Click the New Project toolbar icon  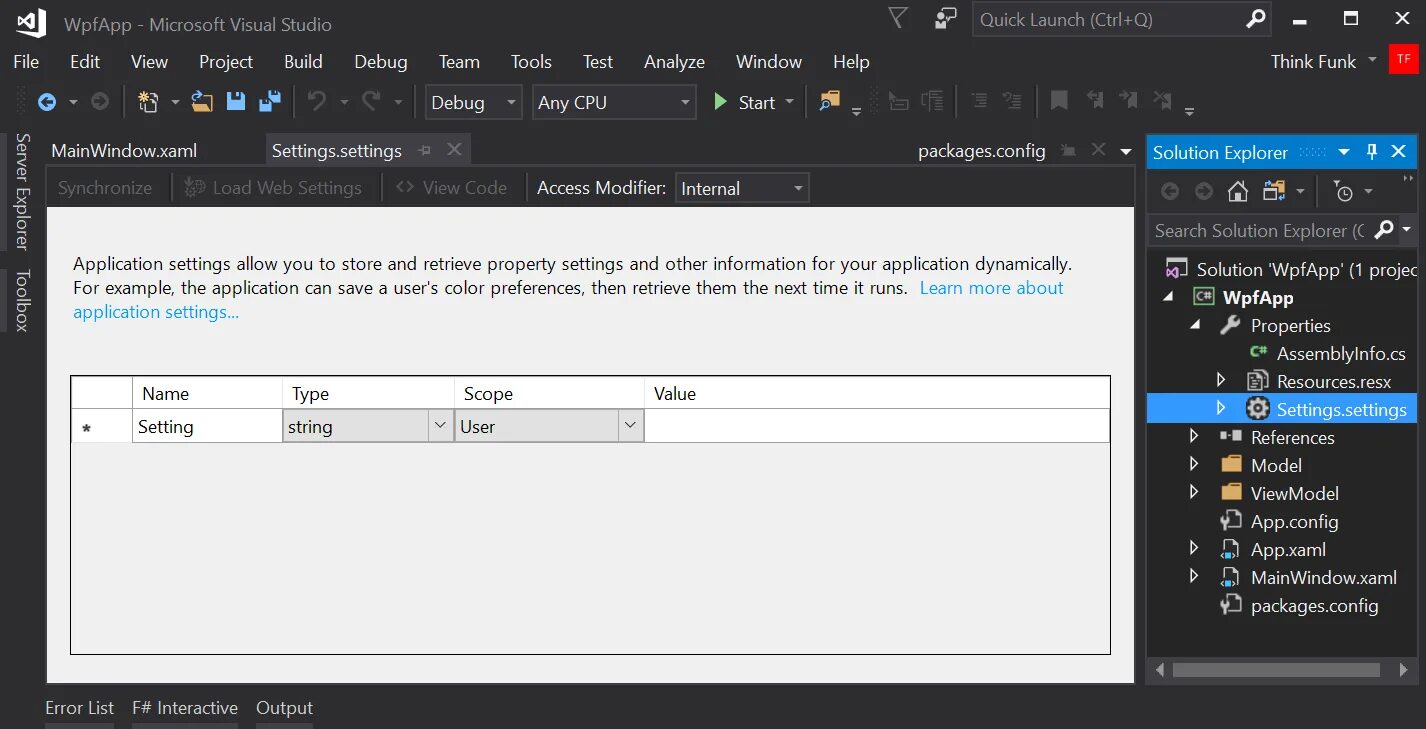tap(148, 102)
